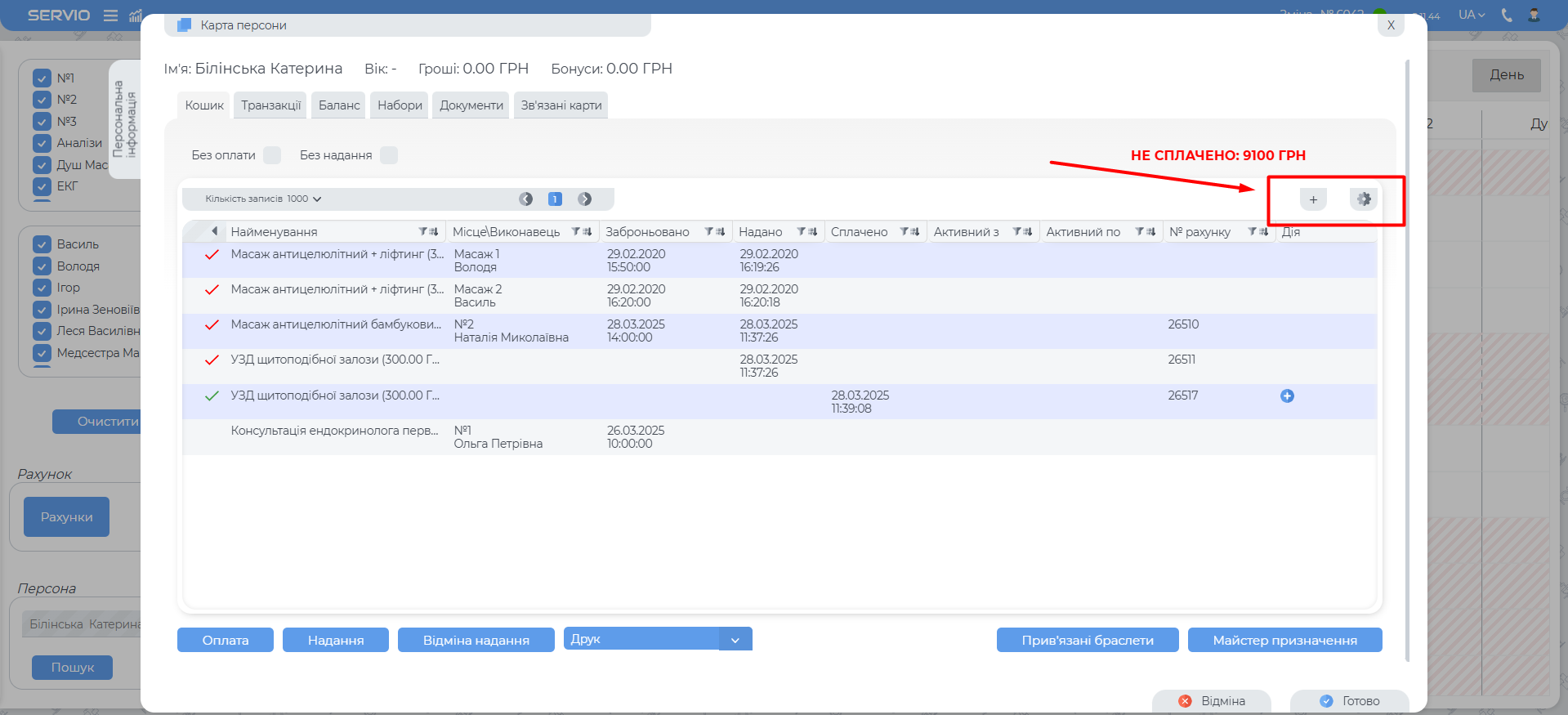
Task: Open the Документи tab
Action: click(x=471, y=105)
